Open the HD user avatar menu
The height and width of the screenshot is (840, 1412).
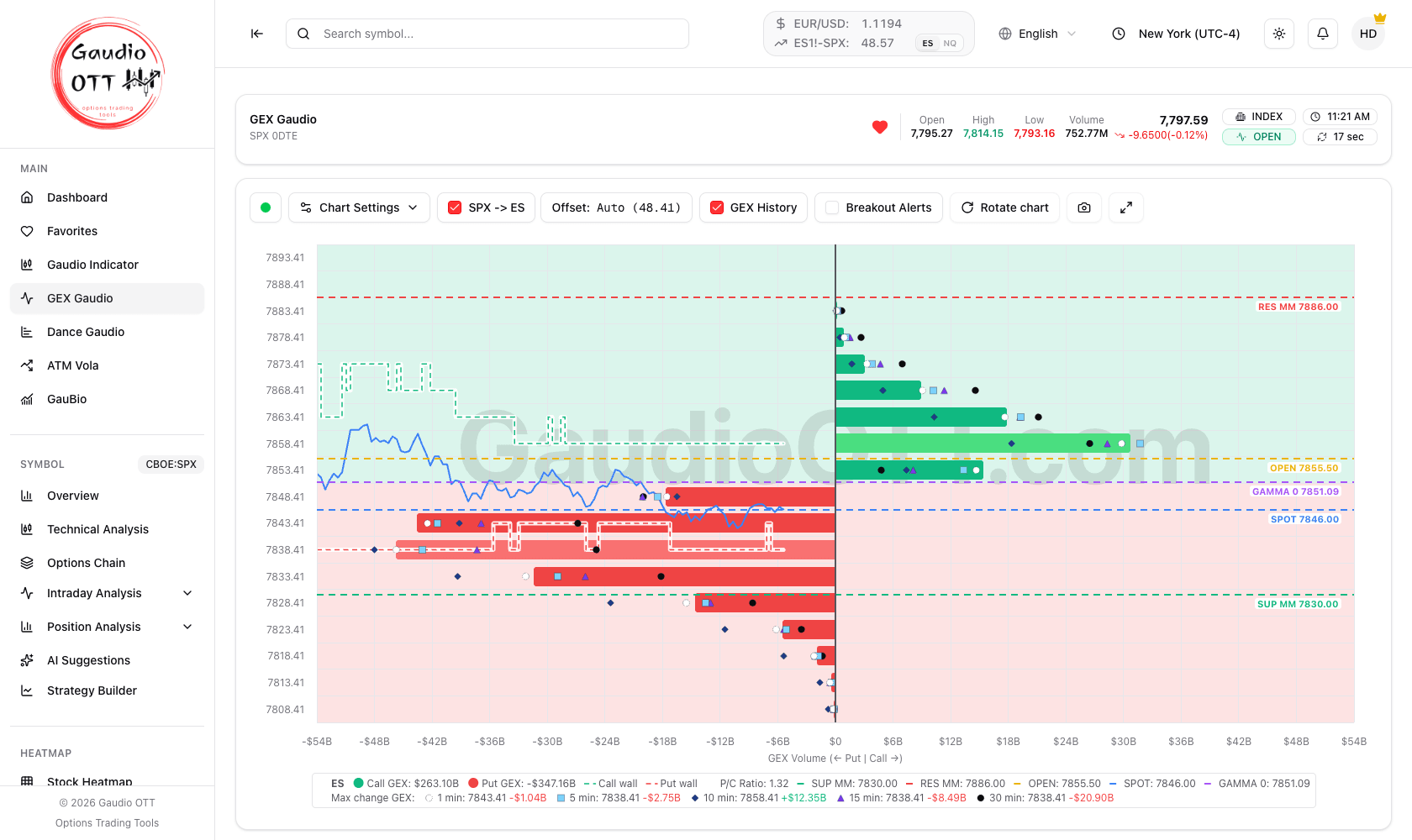click(1368, 34)
